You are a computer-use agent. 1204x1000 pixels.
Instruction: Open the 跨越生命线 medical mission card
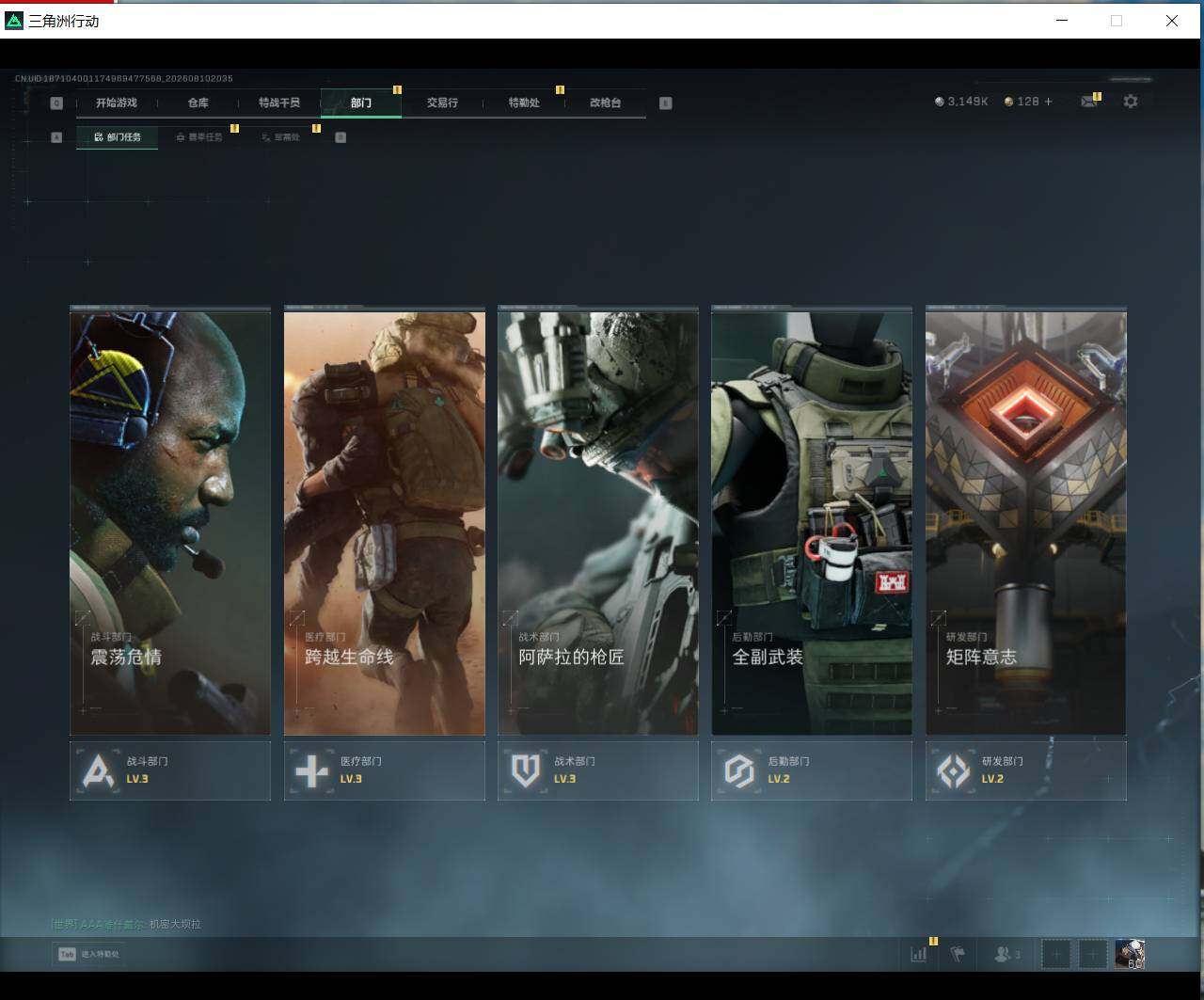pos(385,523)
